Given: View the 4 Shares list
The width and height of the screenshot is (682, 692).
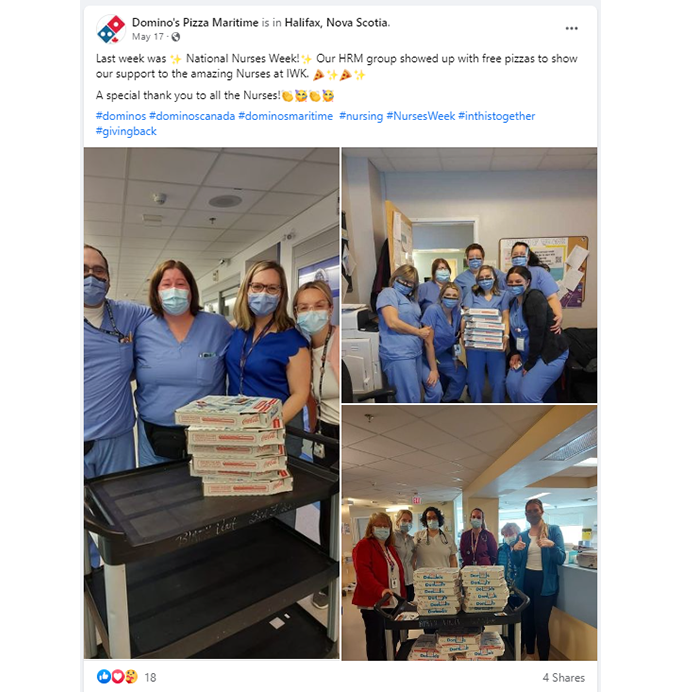Looking at the screenshot, I should click(564, 677).
